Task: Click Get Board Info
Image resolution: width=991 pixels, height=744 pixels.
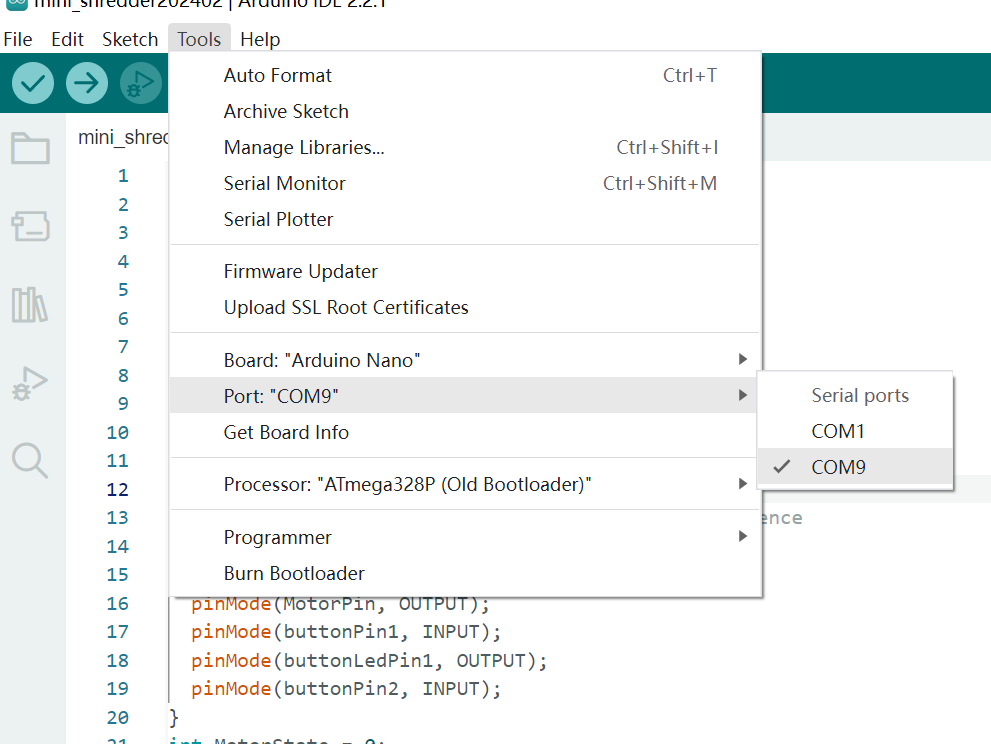Action: 286,433
